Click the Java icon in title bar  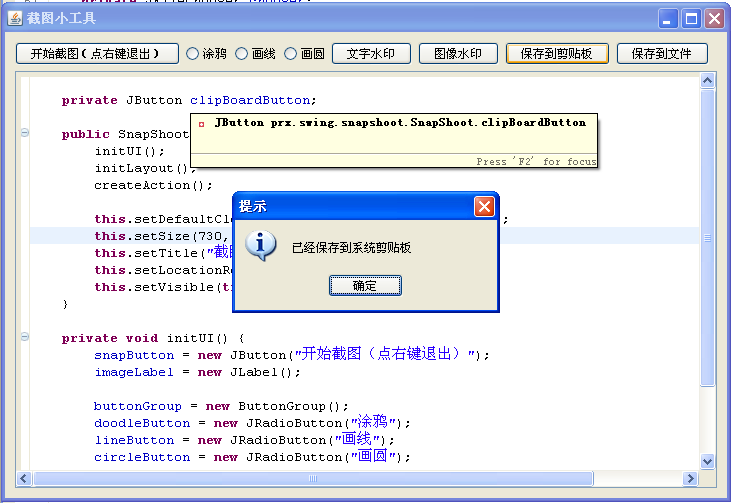pos(15,19)
